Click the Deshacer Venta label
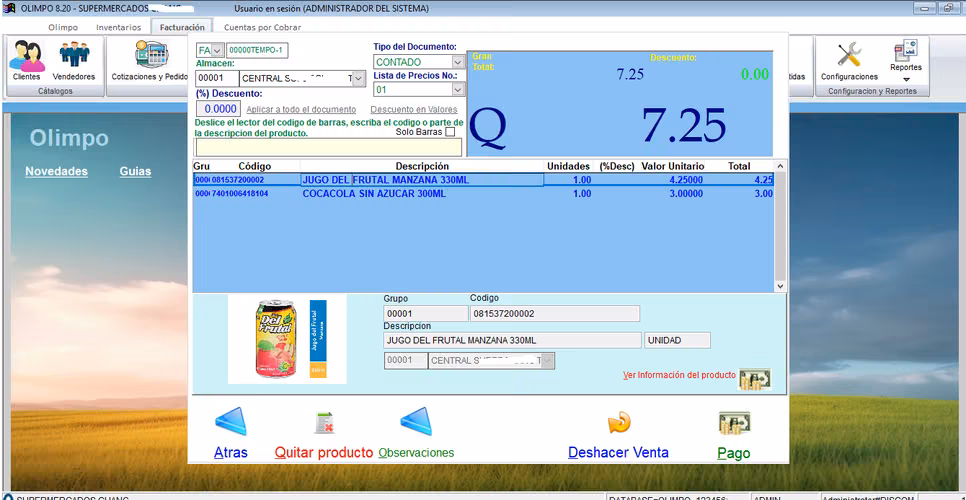Viewport: 966px width, 500px height. pos(618,453)
